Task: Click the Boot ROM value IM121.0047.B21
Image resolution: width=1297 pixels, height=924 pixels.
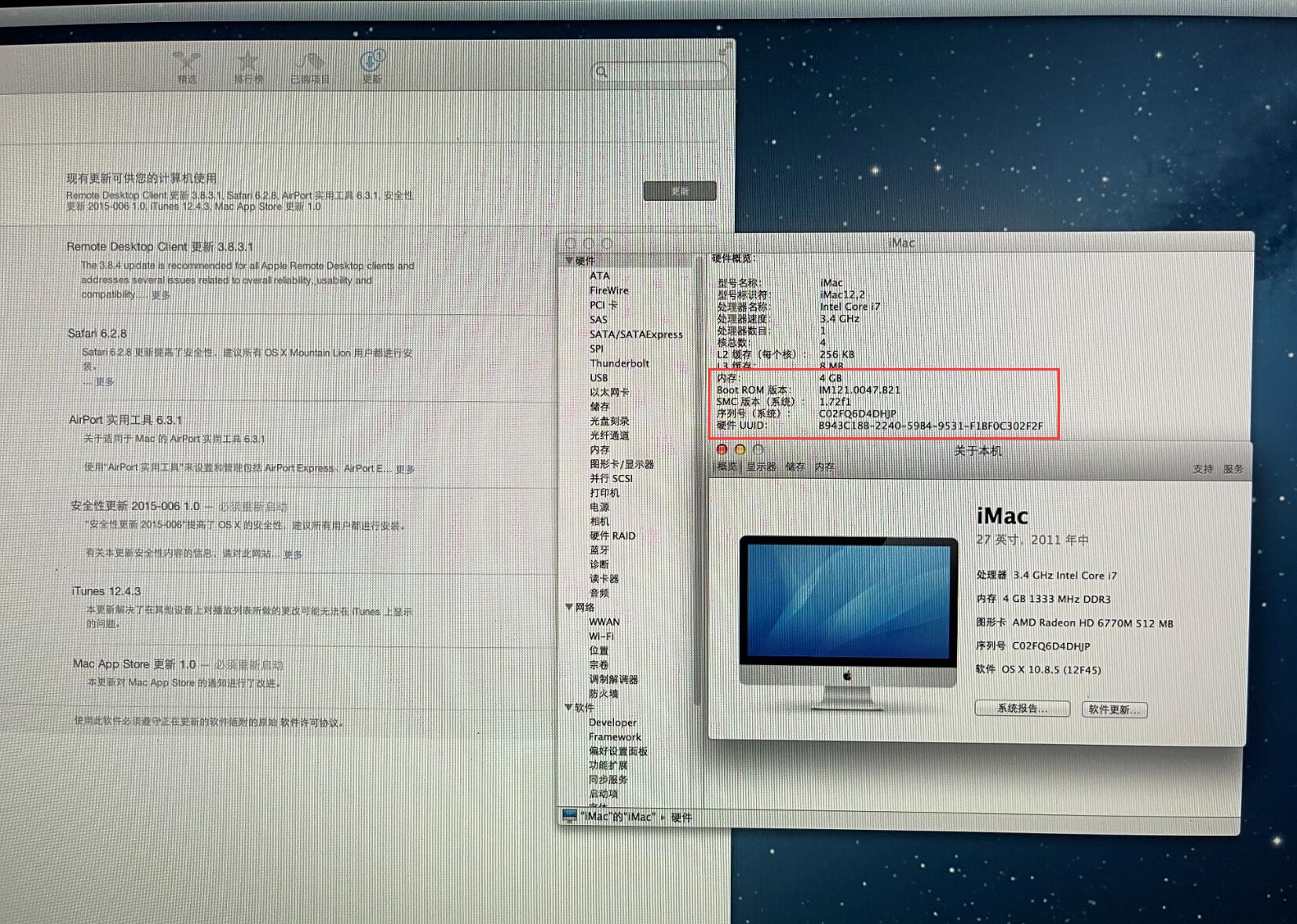Action: 859,389
